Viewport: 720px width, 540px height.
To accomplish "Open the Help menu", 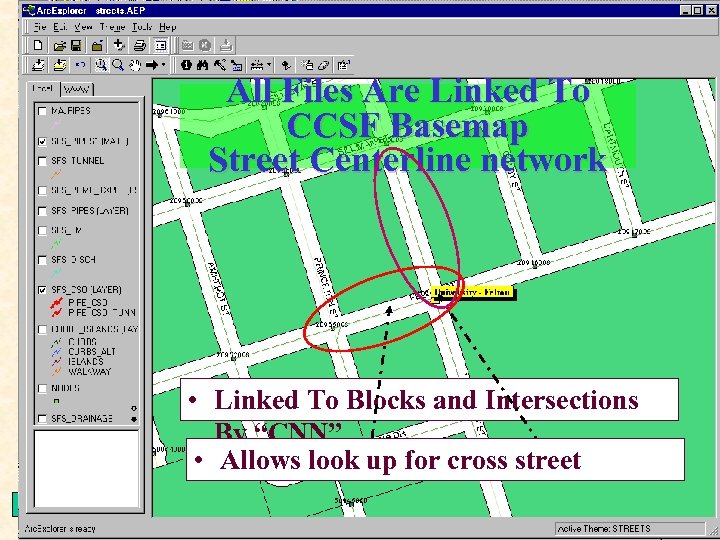I will tap(168, 27).
